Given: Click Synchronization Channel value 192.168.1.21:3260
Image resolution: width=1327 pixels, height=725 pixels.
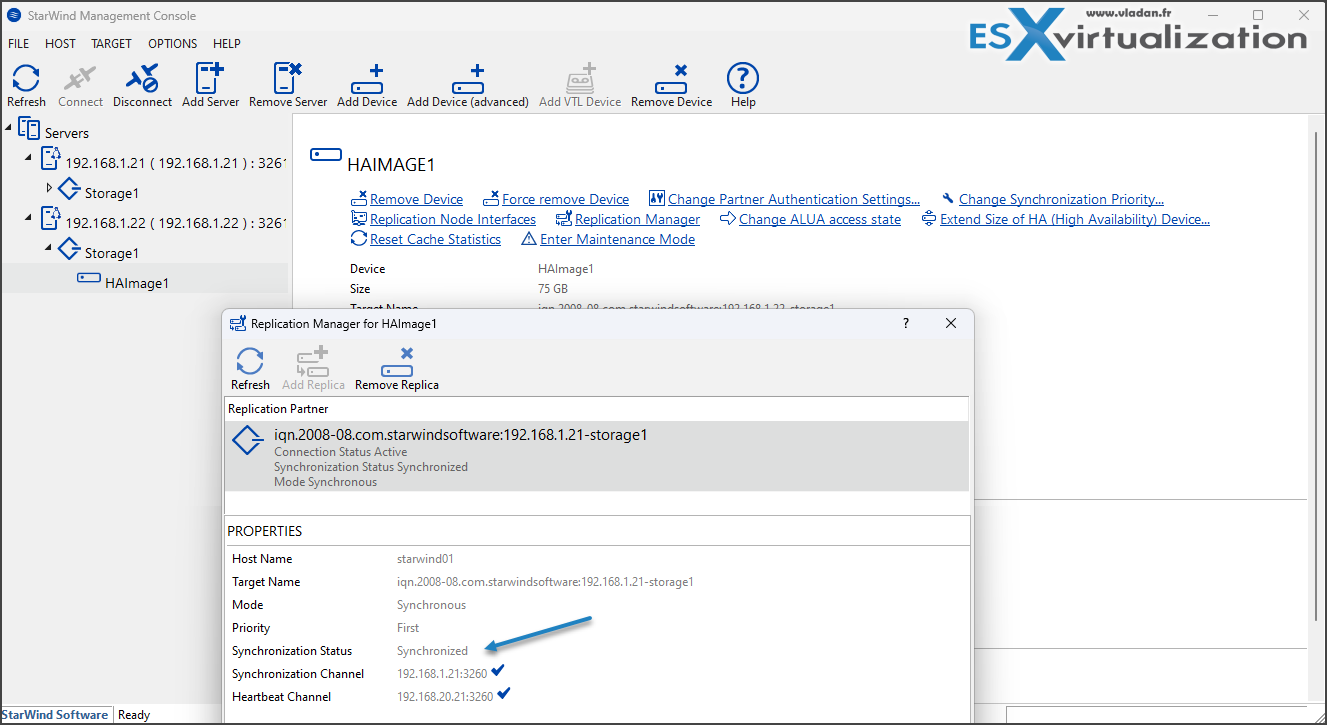Looking at the screenshot, I should pyautogui.click(x=444, y=674).
